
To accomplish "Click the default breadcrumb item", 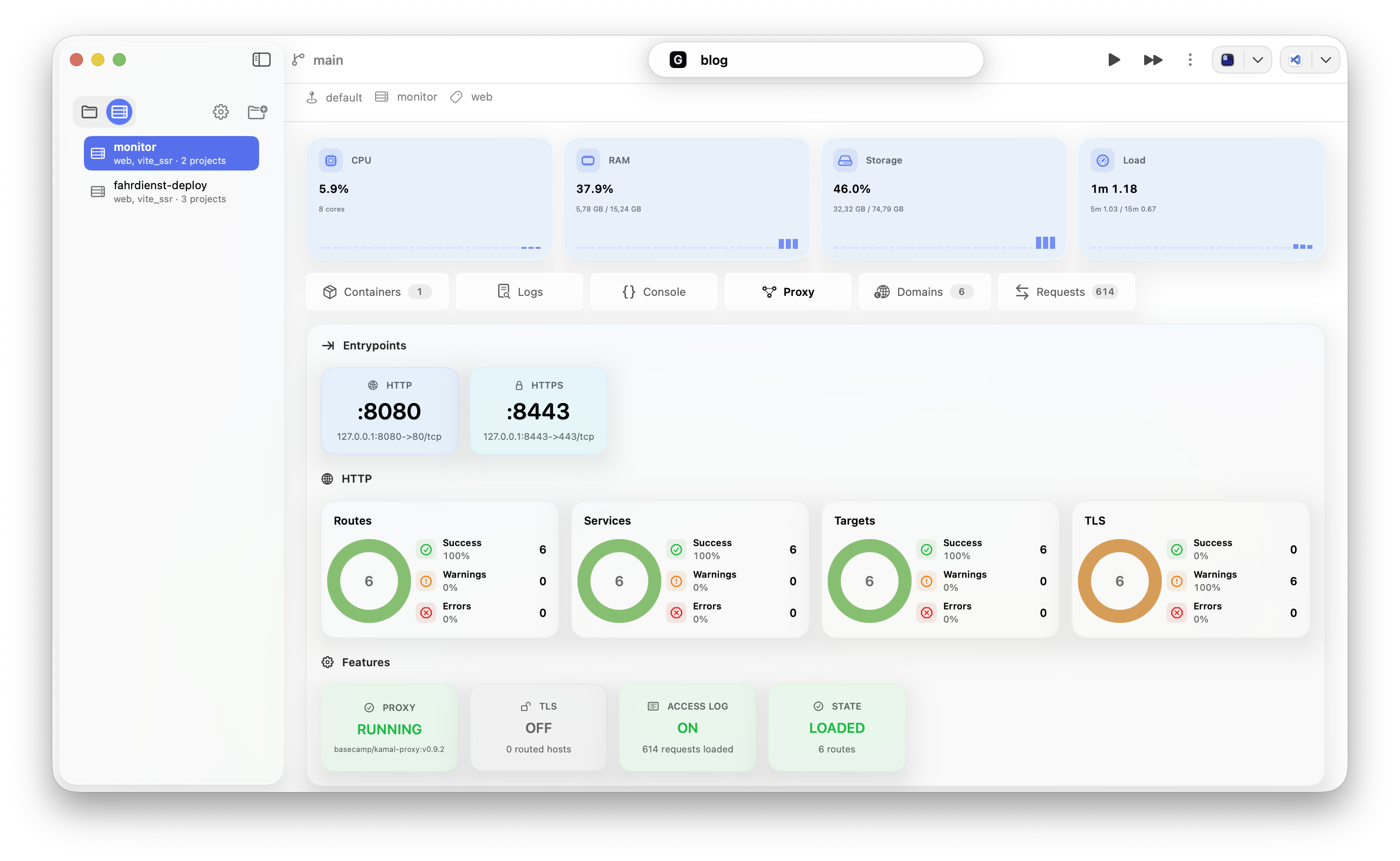I will 334,97.
